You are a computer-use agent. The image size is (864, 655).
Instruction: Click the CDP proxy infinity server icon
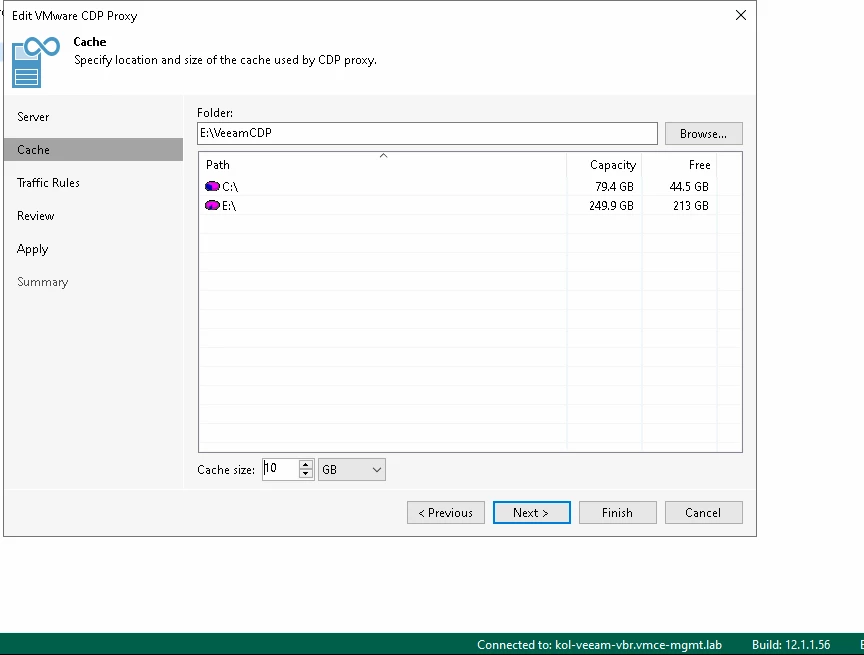[x=35, y=62]
